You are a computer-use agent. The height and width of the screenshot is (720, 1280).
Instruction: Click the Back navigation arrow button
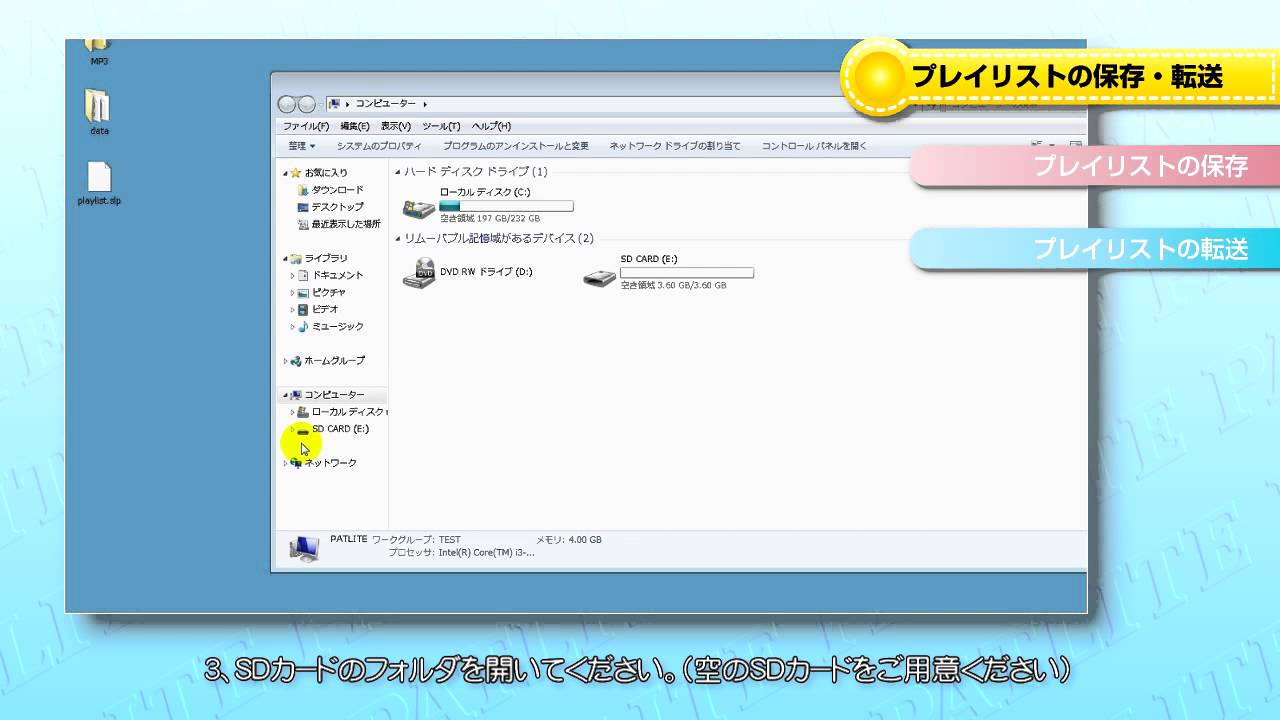point(287,104)
